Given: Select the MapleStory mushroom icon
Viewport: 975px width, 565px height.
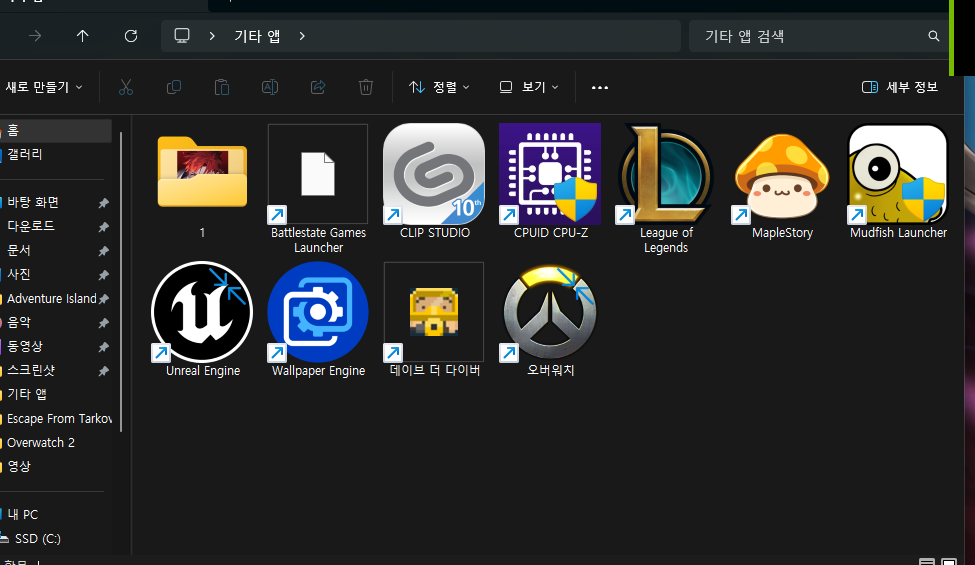Looking at the screenshot, I should pos(782,174).
